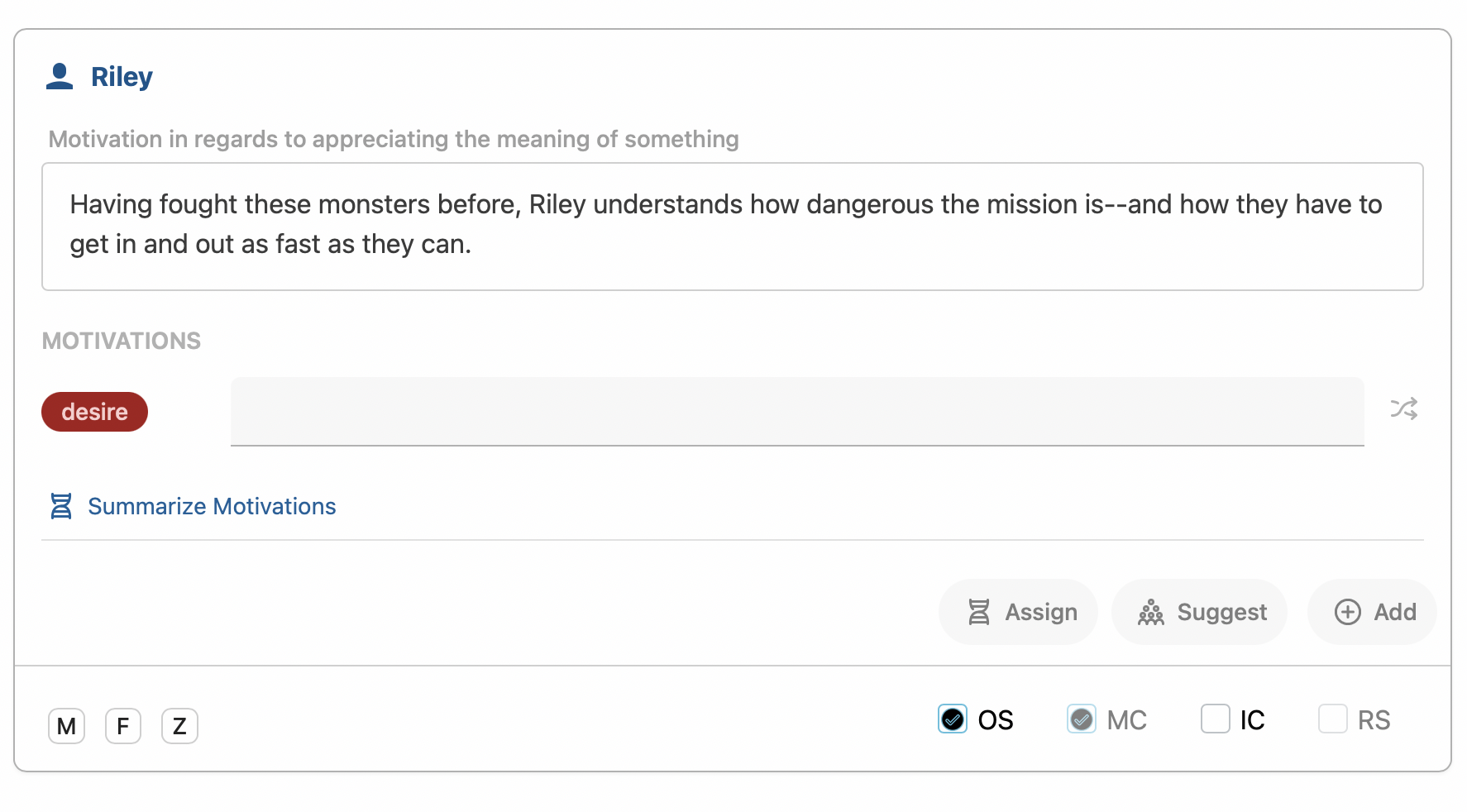This screenshot has width=1467, height=812.
Task: Click the DNA icon on Assign button
Action: 979,612
